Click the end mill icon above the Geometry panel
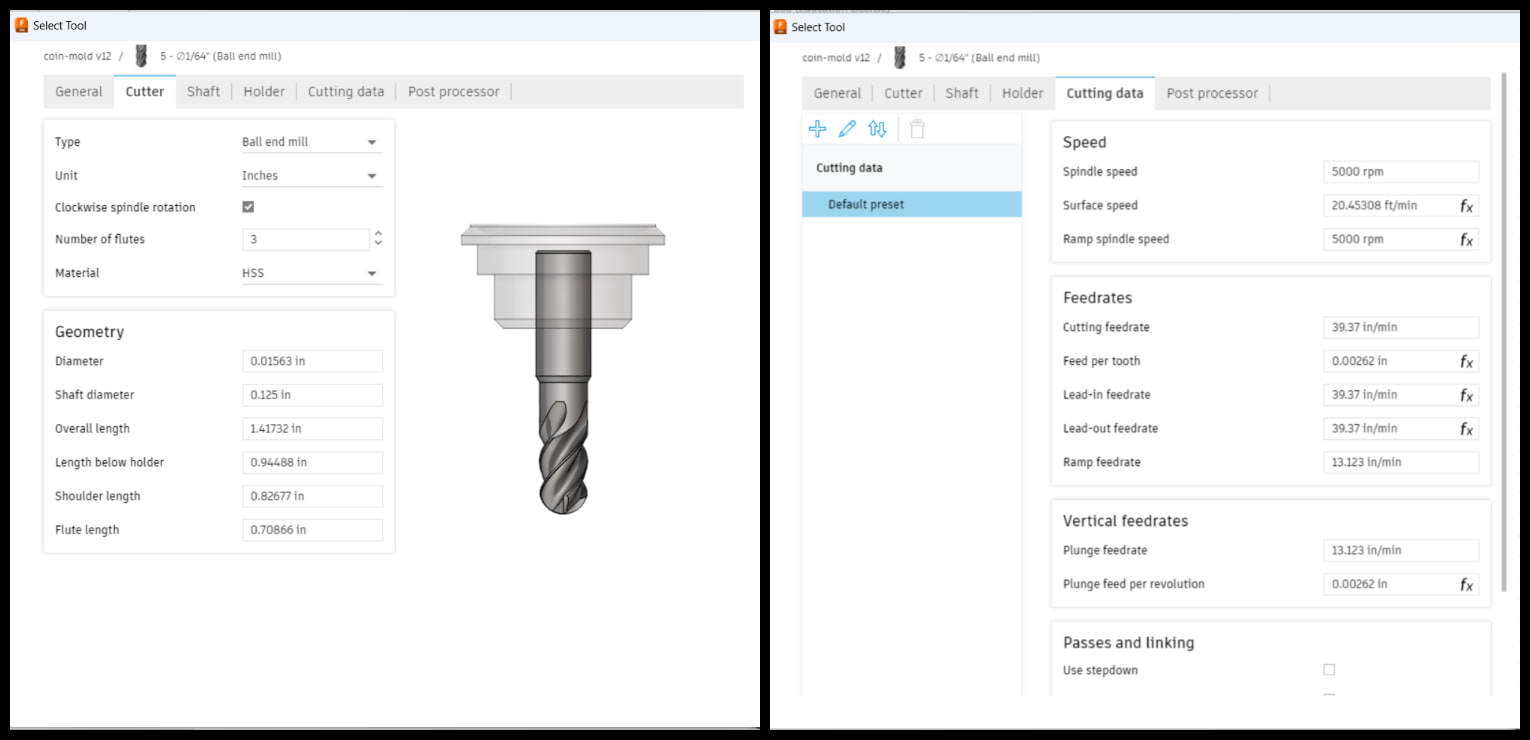Viewport: 1530px width, 740px height. tap(139, 56)
